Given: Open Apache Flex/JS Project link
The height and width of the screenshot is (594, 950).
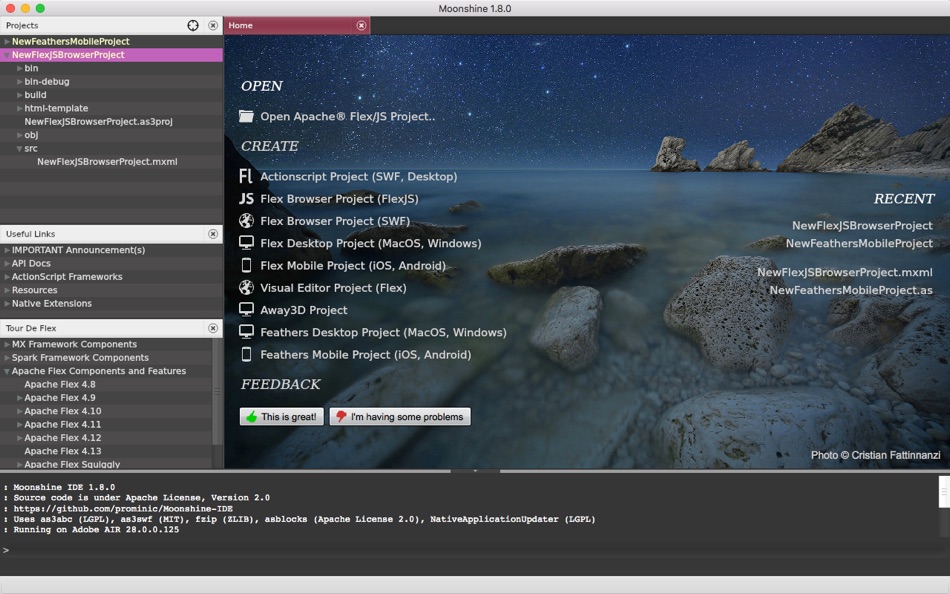Looking at the screenshot, I should (x=348, y=116).
